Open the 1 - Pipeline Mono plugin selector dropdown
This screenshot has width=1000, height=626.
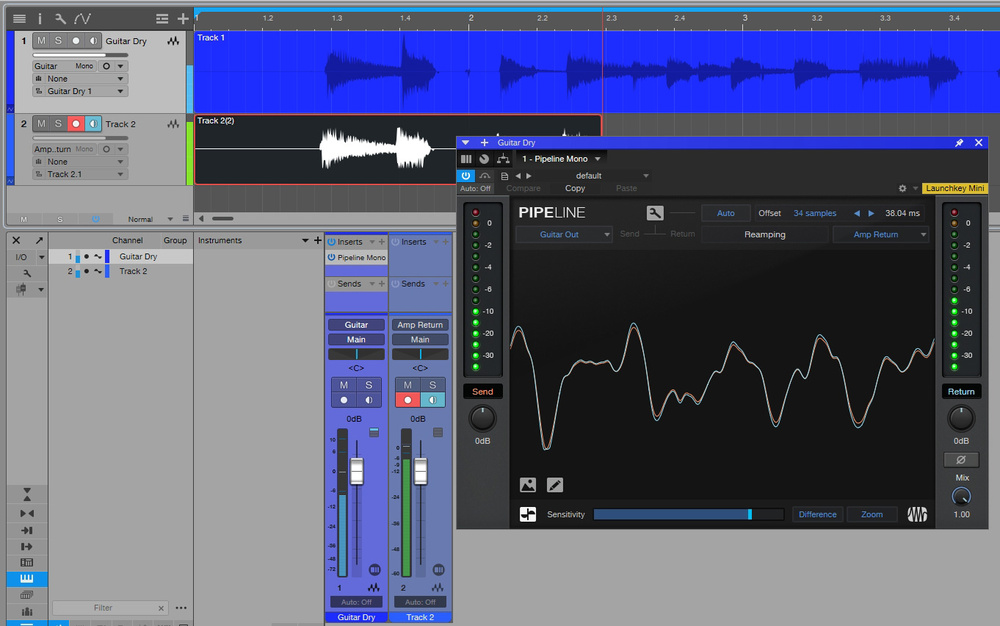[561, 159]
